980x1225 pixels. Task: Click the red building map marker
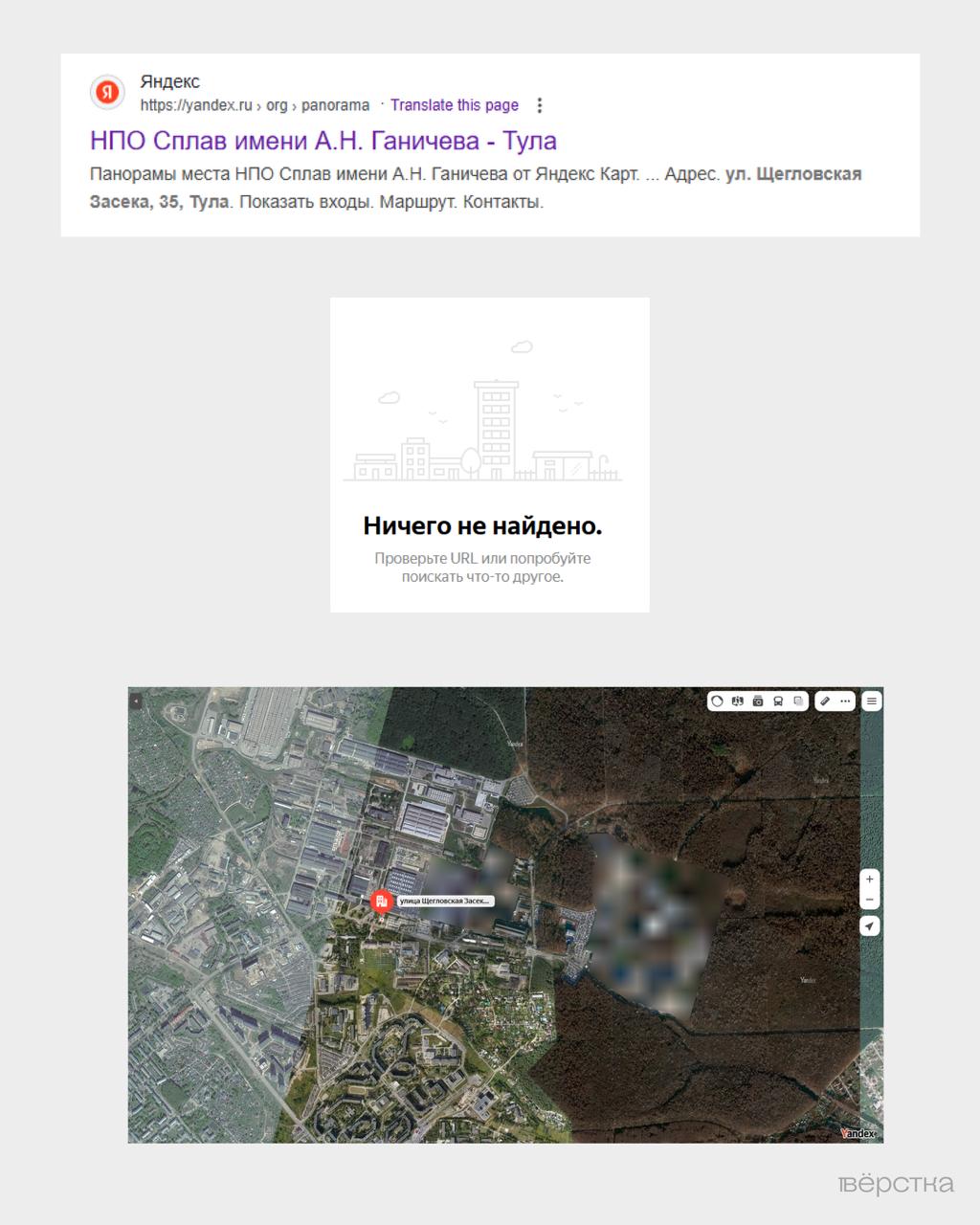[x=381, y=902]
